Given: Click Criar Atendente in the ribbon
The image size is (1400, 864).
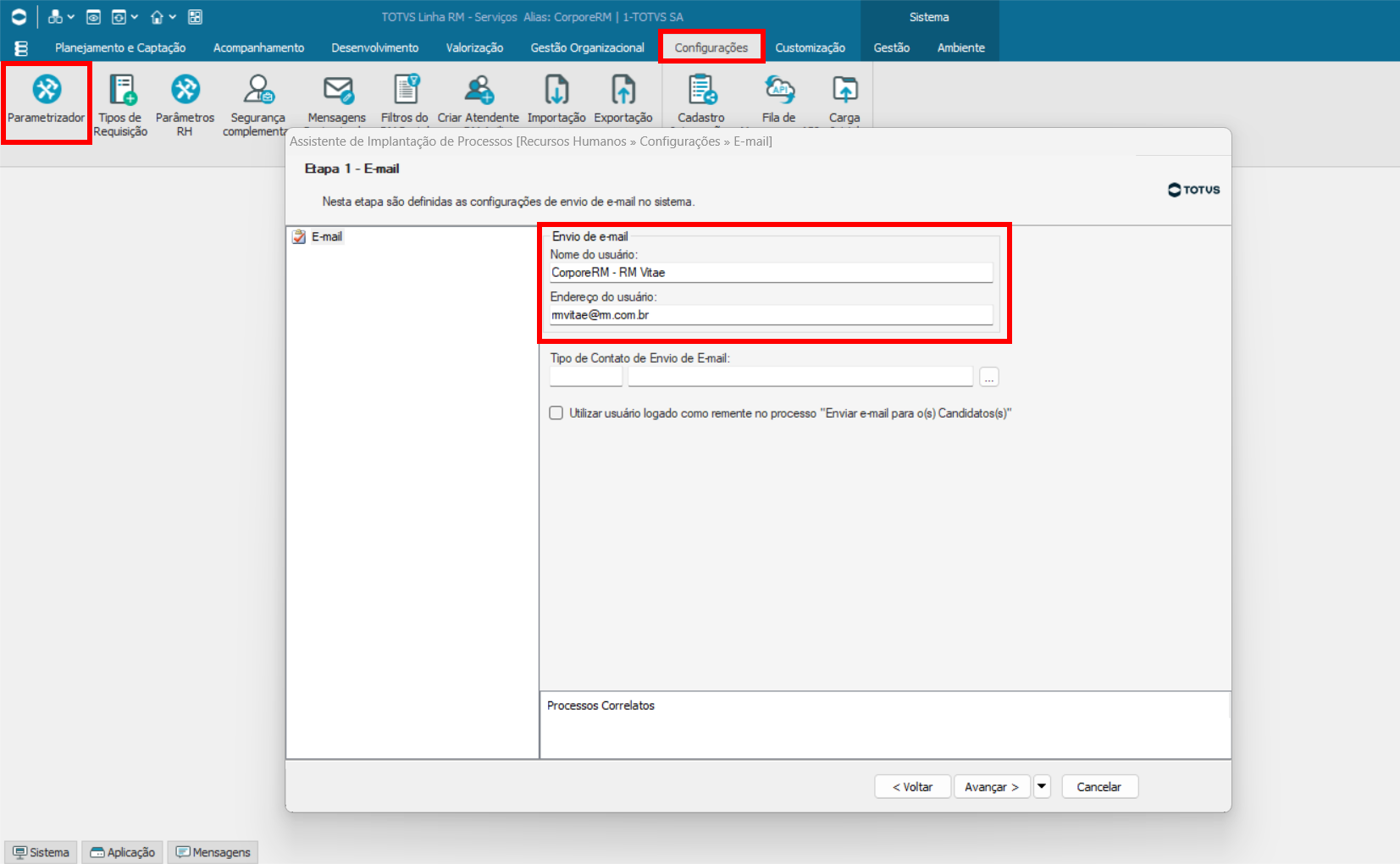Looking at the screenshot, I should click(x=479, y=99).
